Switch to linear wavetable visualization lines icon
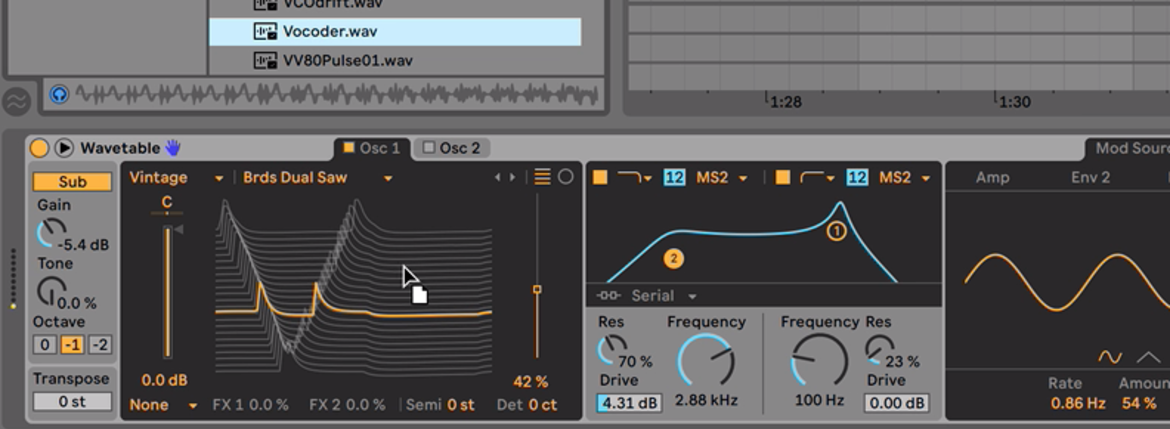The height and width of the screenshot is (429, 1170). pyautogui.click(x=542, y=177)
